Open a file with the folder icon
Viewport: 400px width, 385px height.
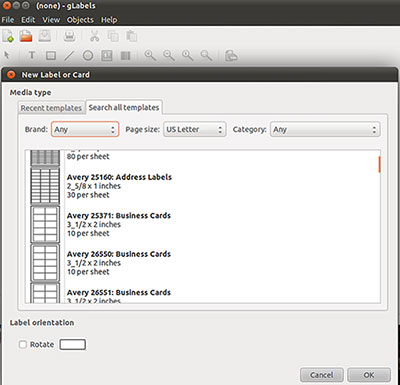[26, 36]
